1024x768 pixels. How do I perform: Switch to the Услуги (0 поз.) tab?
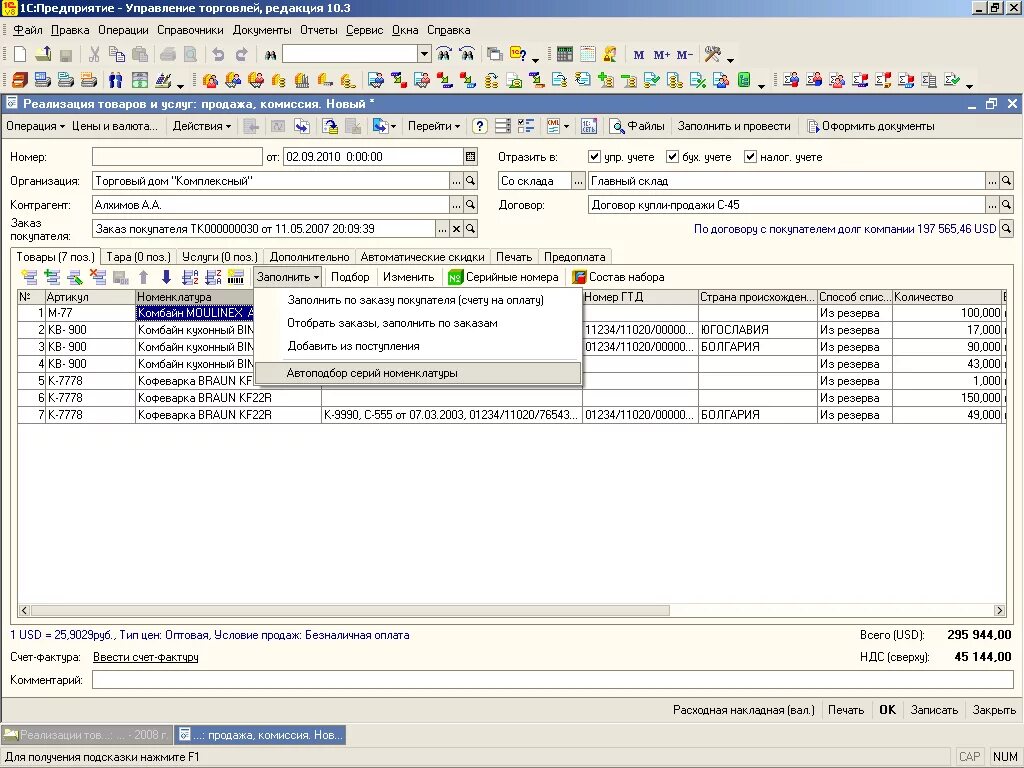pos(219,257)
